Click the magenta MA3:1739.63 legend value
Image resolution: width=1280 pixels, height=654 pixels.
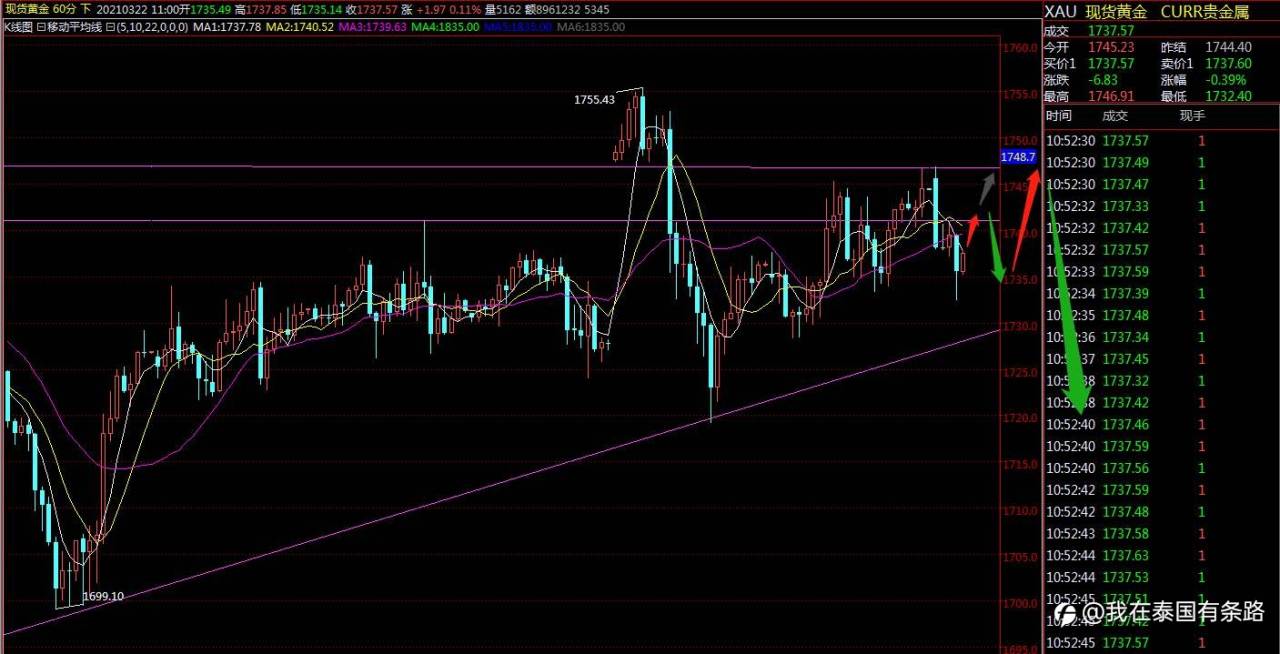372,26
